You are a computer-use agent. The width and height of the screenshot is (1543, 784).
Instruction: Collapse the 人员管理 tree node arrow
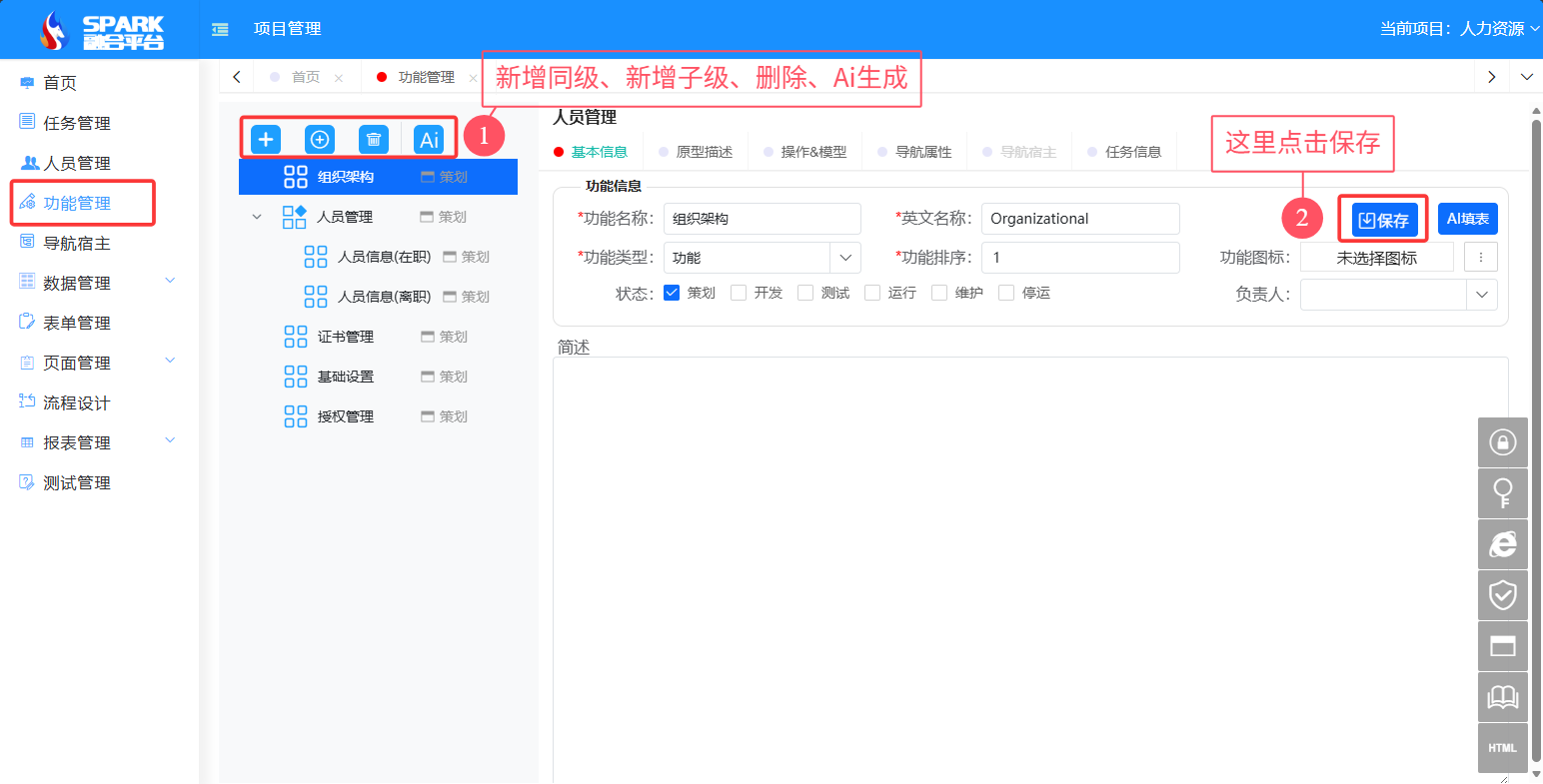point(257,217)
